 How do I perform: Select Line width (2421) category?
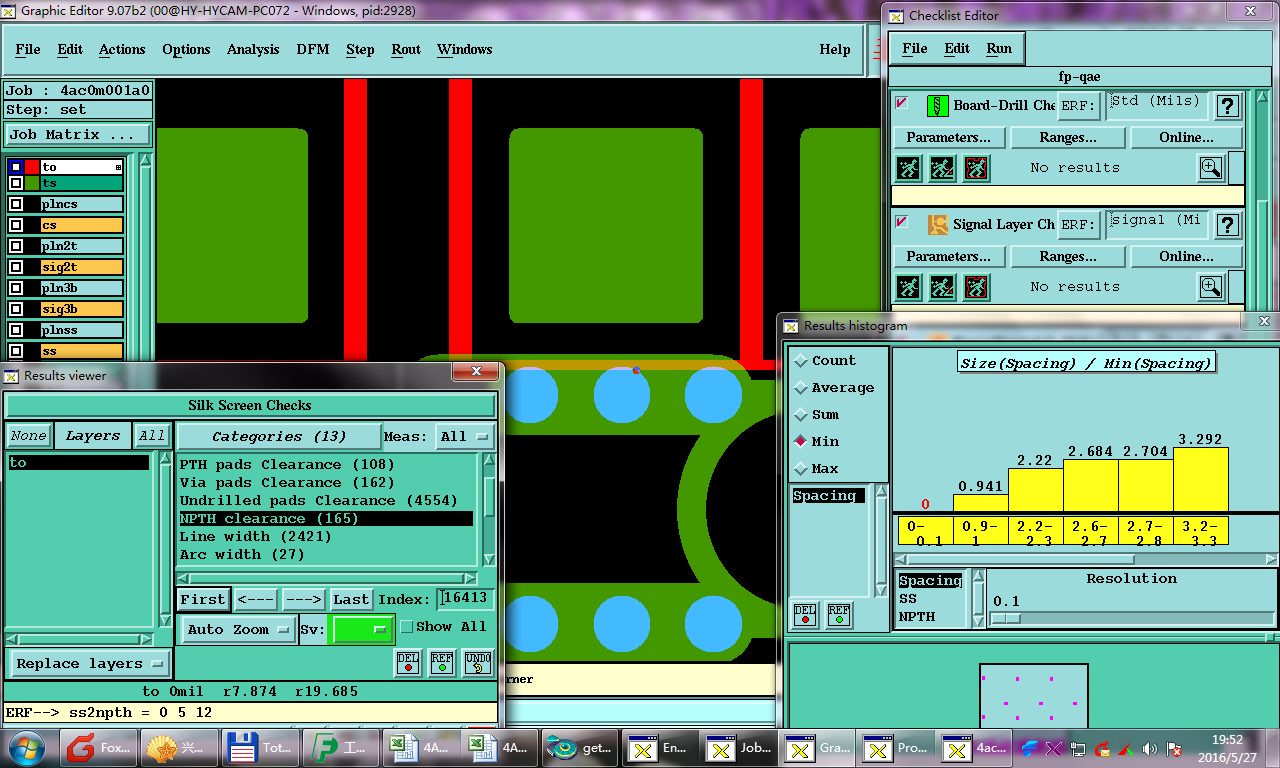(x=325, y=536)
